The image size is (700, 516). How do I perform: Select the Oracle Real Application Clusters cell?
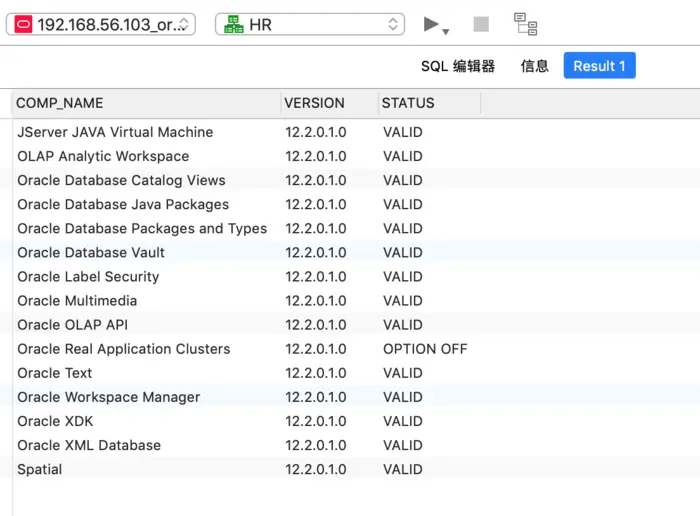(124, 349)
